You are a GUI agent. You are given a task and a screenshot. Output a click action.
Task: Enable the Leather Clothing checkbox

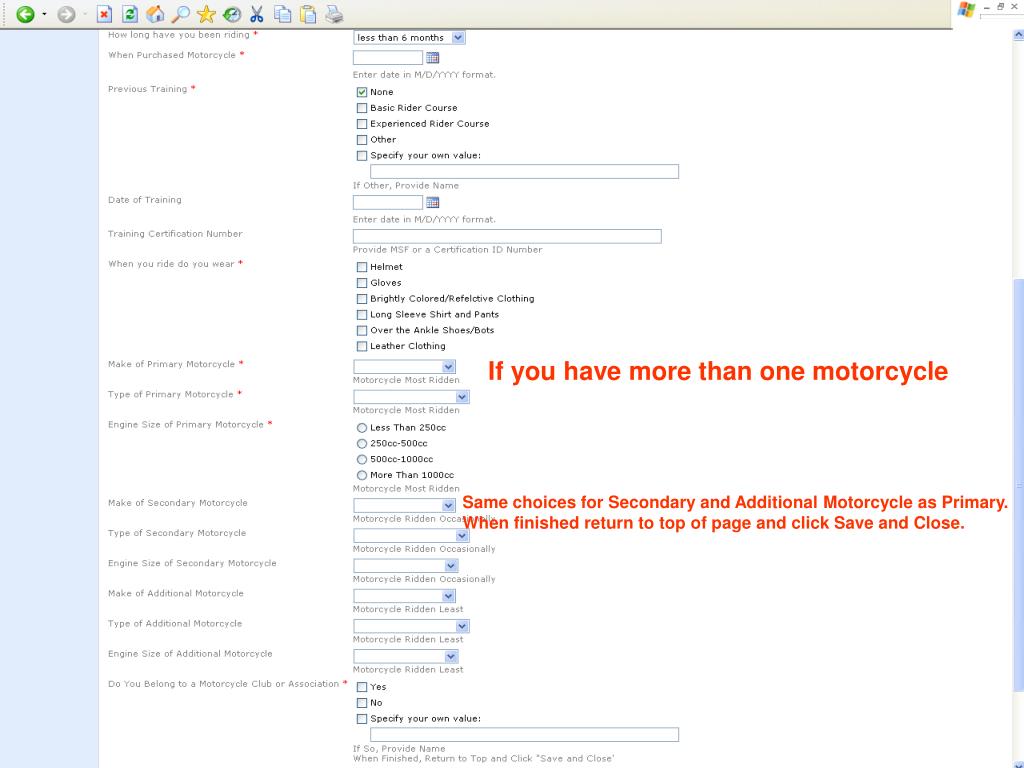coord(362,346)
